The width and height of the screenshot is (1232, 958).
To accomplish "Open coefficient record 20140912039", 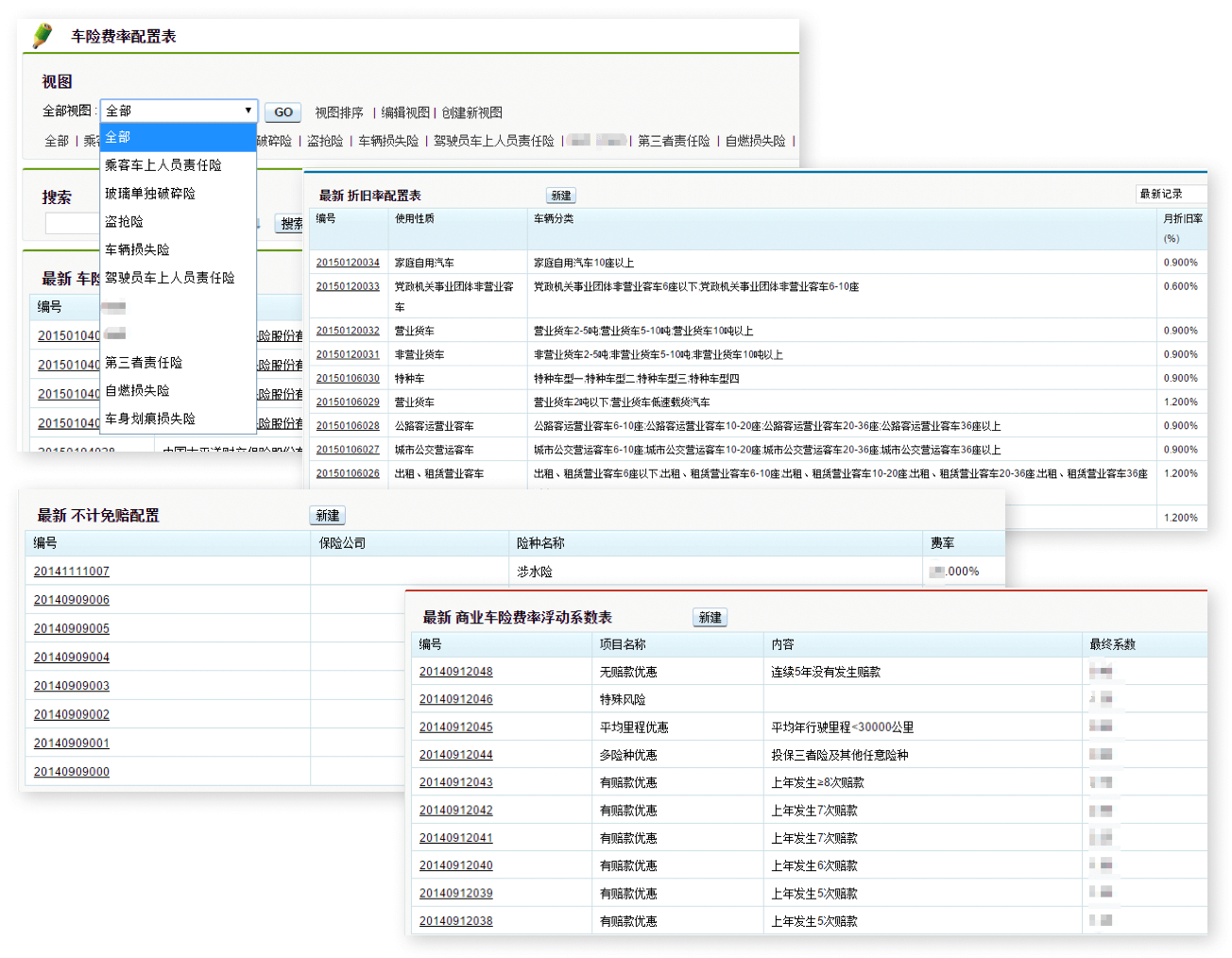I will tap(456, 894).
